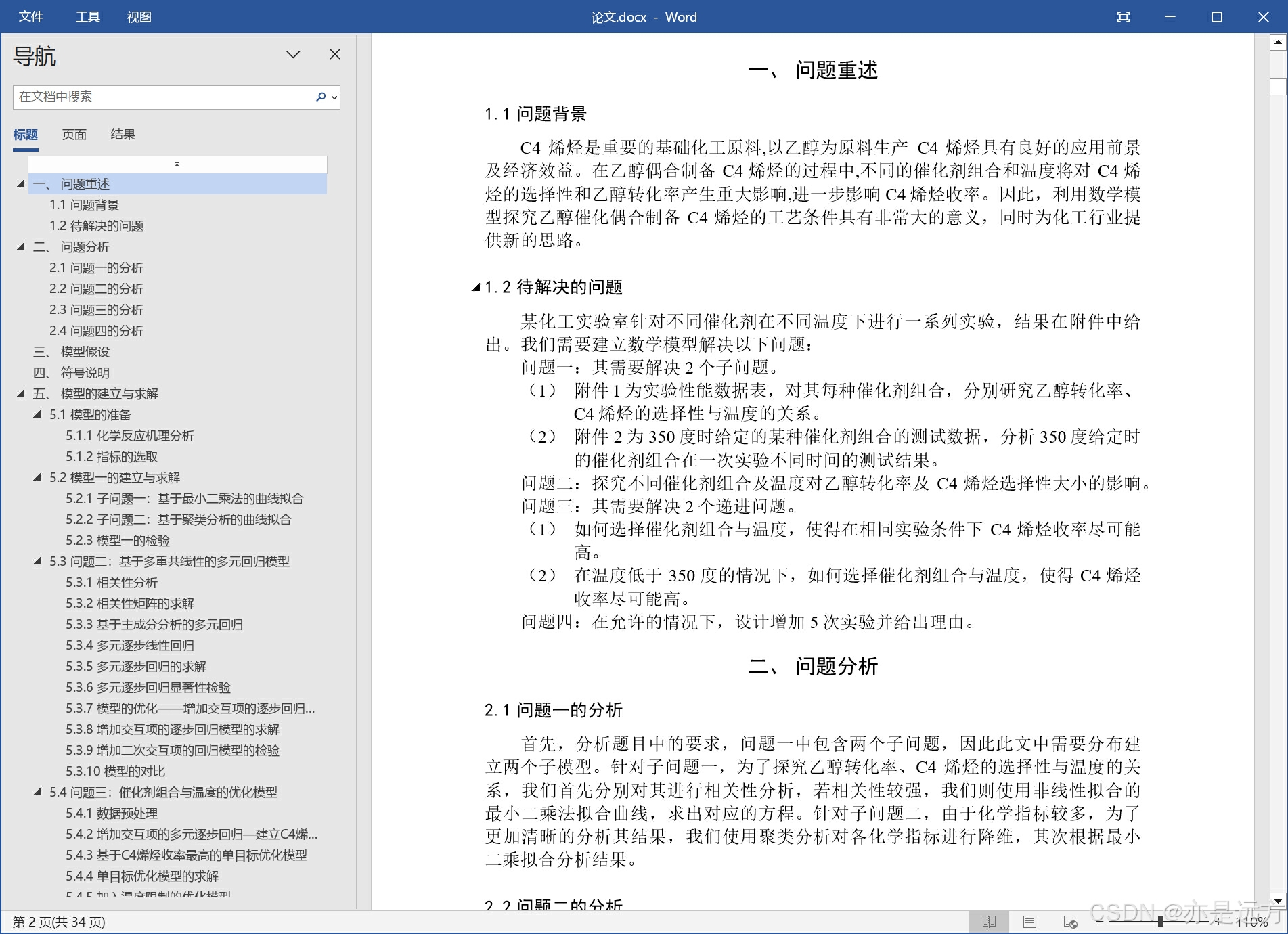Go to heading 5.2.3 模型一的检验
Screen dimensions: 1288x934
coord(118,540)
